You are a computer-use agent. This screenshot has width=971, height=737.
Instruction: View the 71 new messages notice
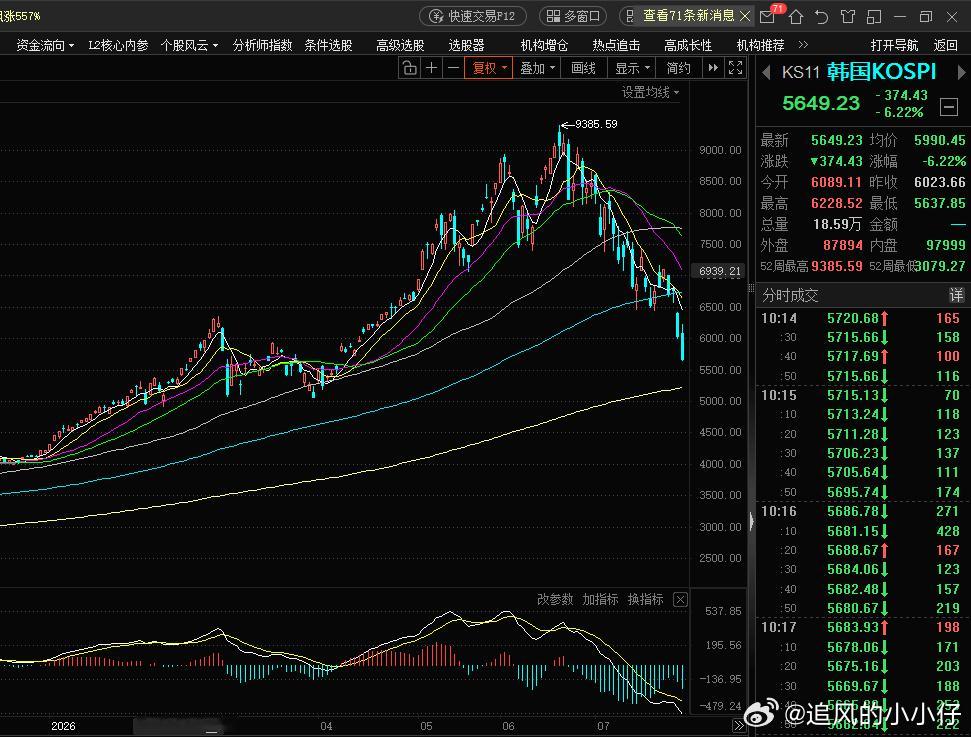click(x=689, y=15)
